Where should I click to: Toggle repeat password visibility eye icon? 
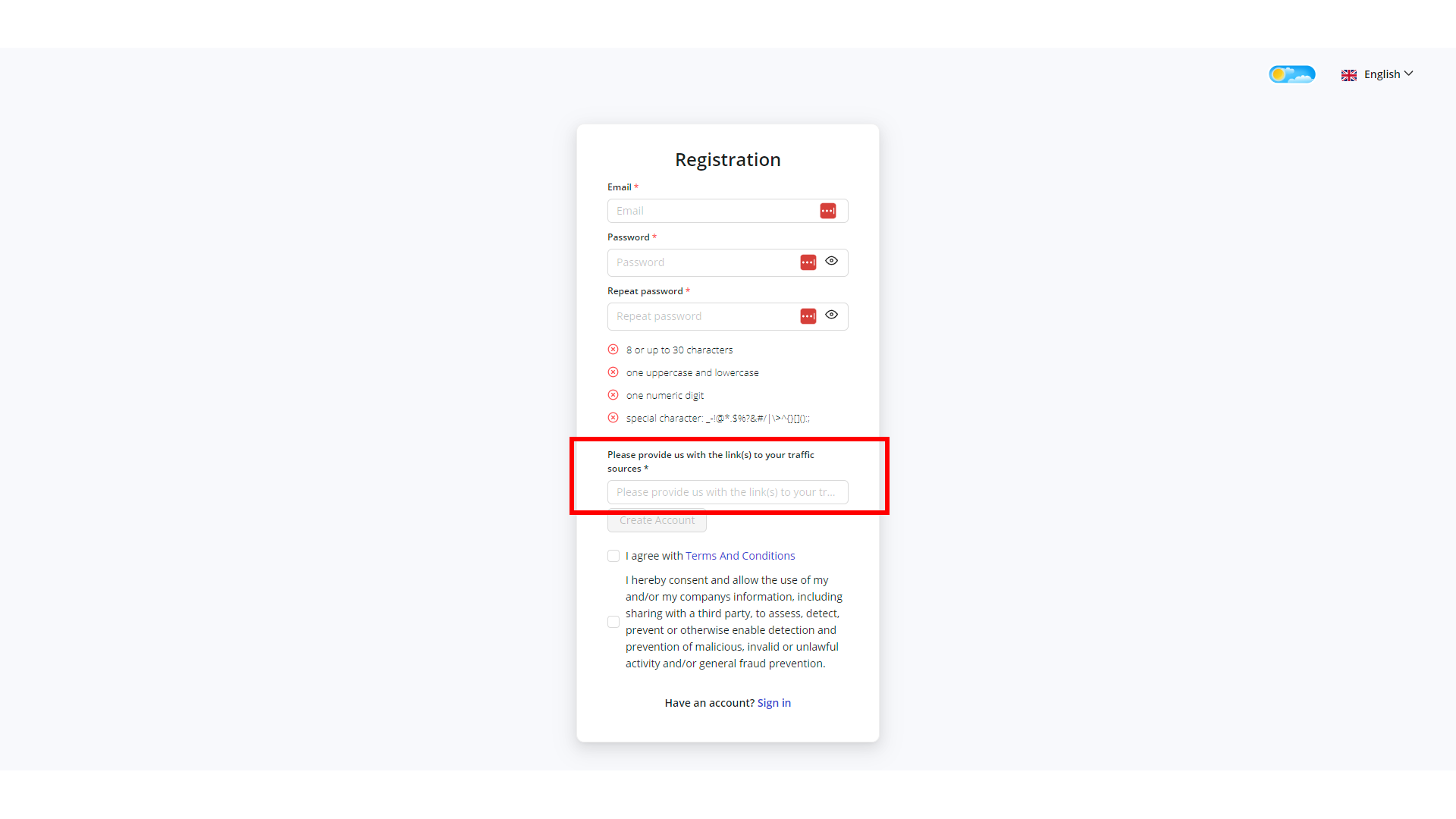(x=831, y=315)
